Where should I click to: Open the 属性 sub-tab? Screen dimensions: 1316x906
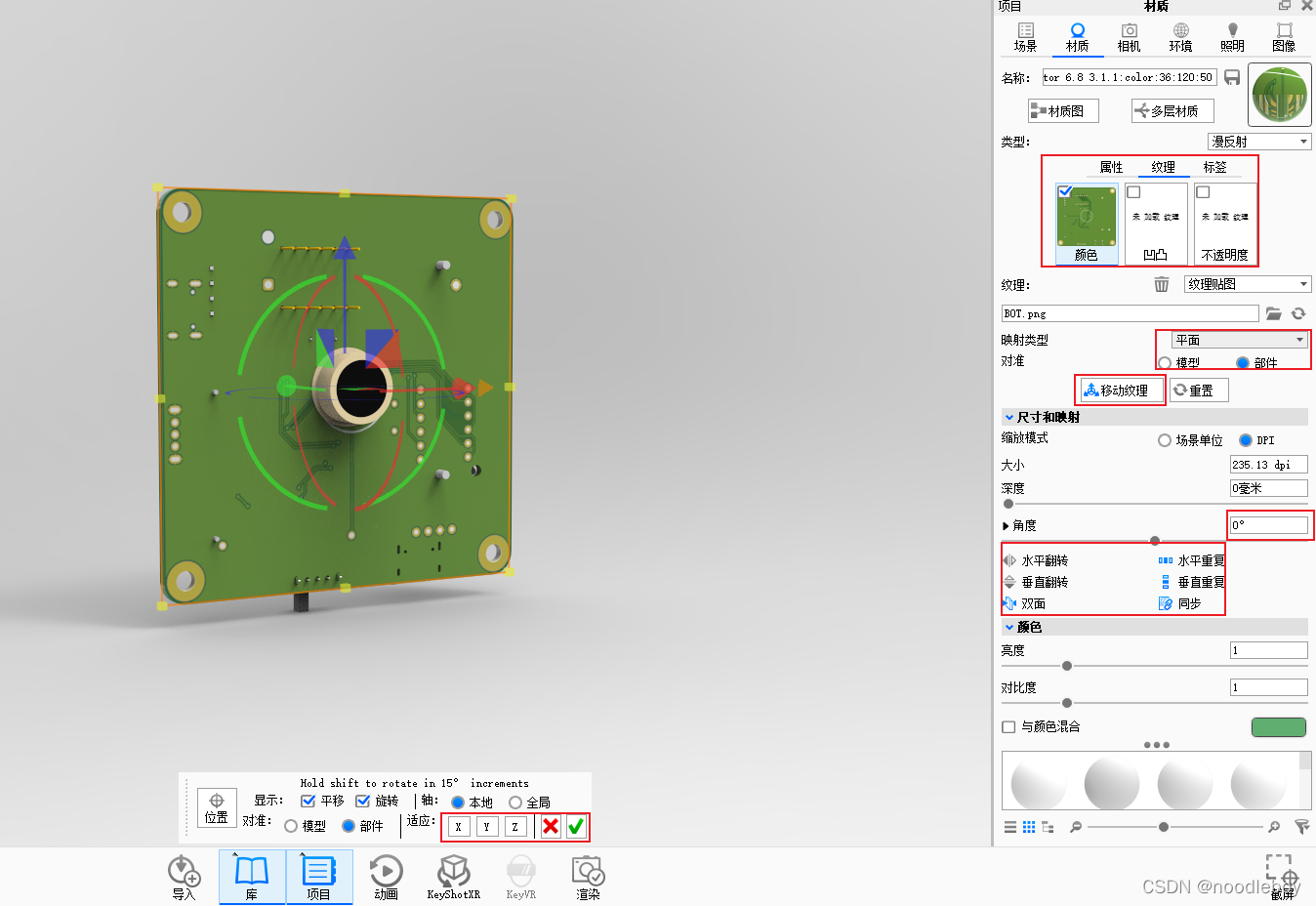[1111, 167]
